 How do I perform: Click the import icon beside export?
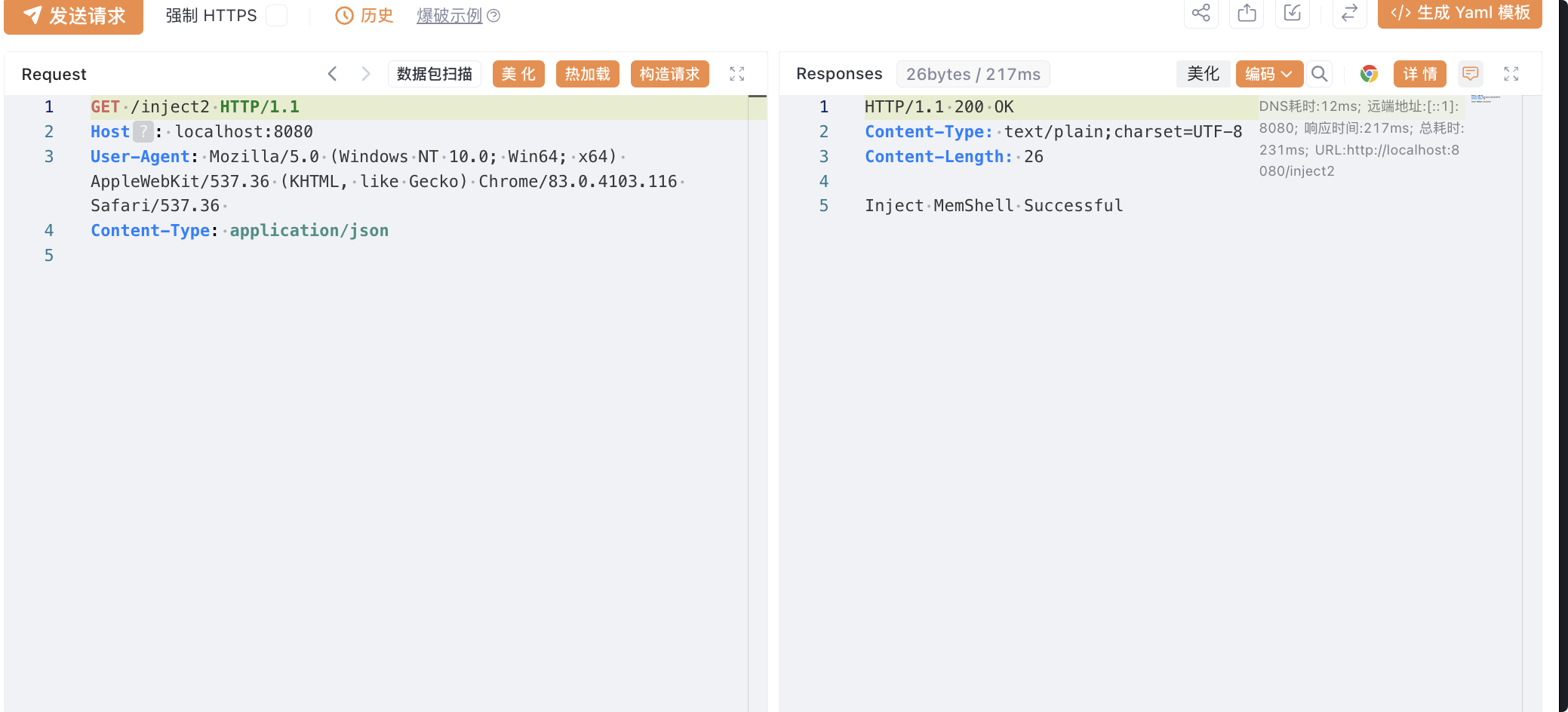(1293, 13)
